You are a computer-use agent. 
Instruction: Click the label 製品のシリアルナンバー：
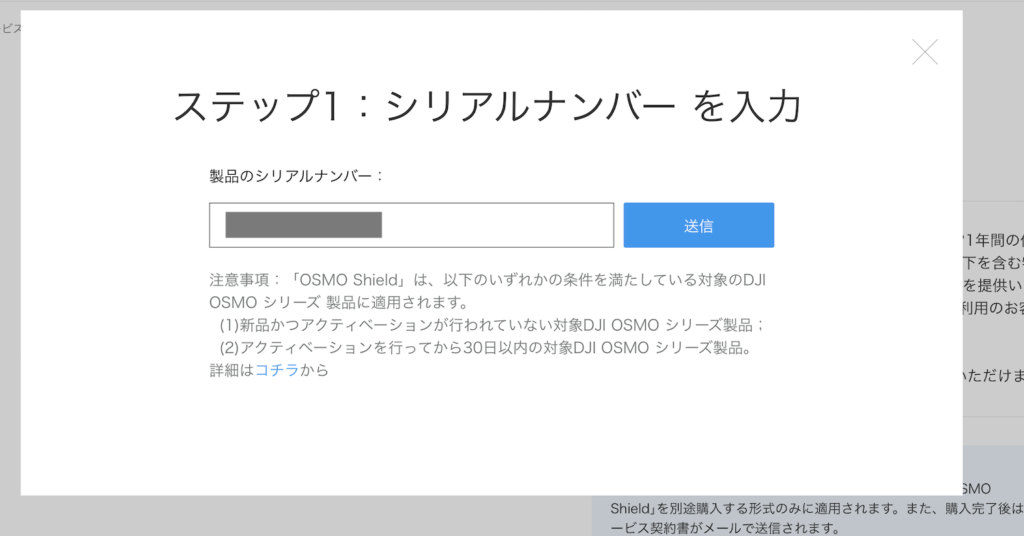[297, 176]
